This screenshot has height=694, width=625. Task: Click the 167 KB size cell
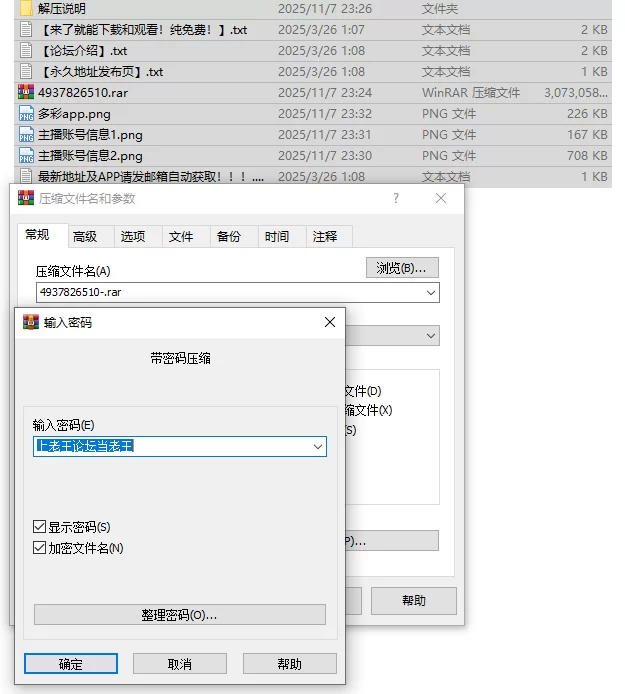pyautogui.click(x=587, y=135)
